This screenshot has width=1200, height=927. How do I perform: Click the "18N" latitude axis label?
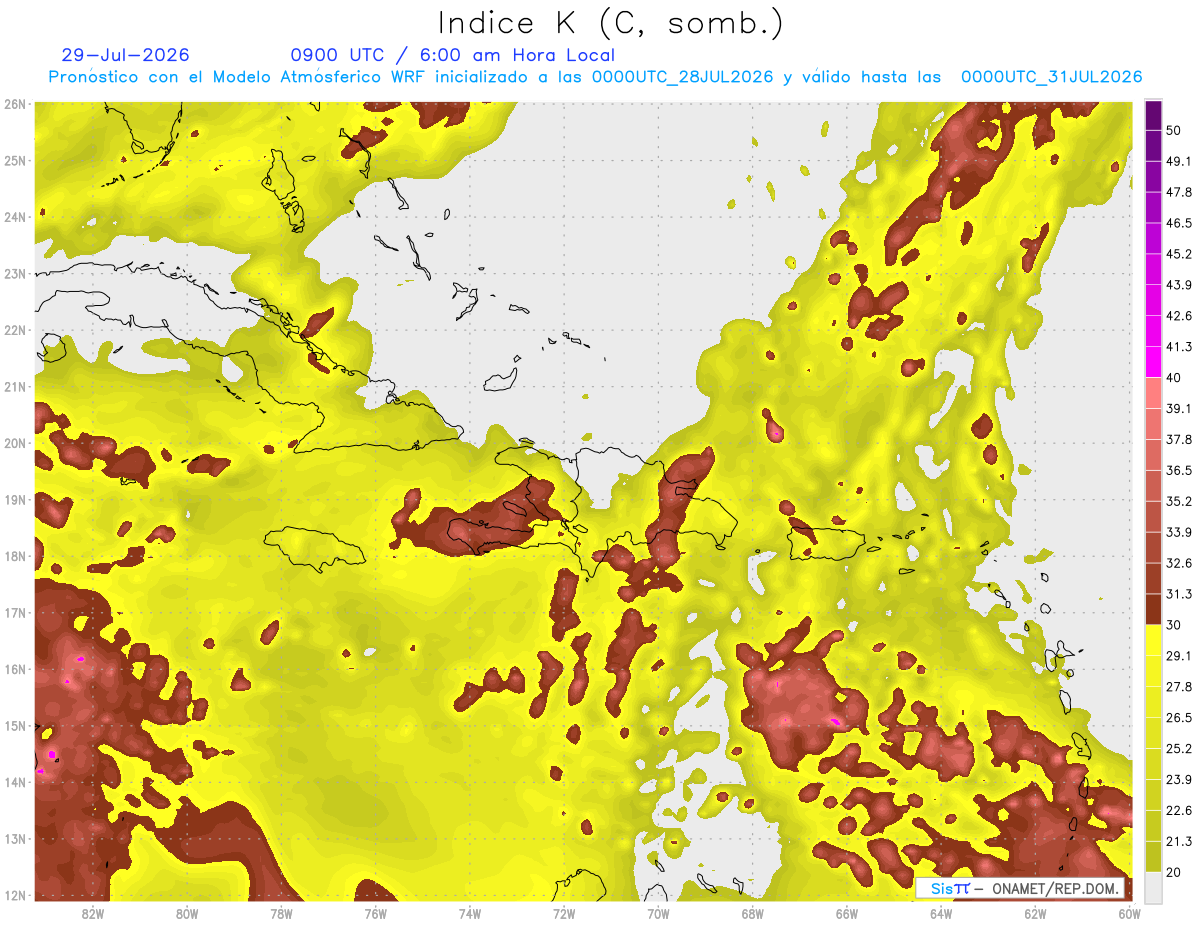[x=15, y=556]
